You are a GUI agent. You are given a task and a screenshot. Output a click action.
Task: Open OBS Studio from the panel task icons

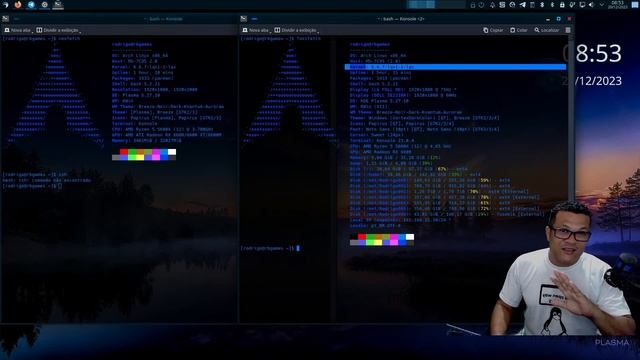pos(44,5)
